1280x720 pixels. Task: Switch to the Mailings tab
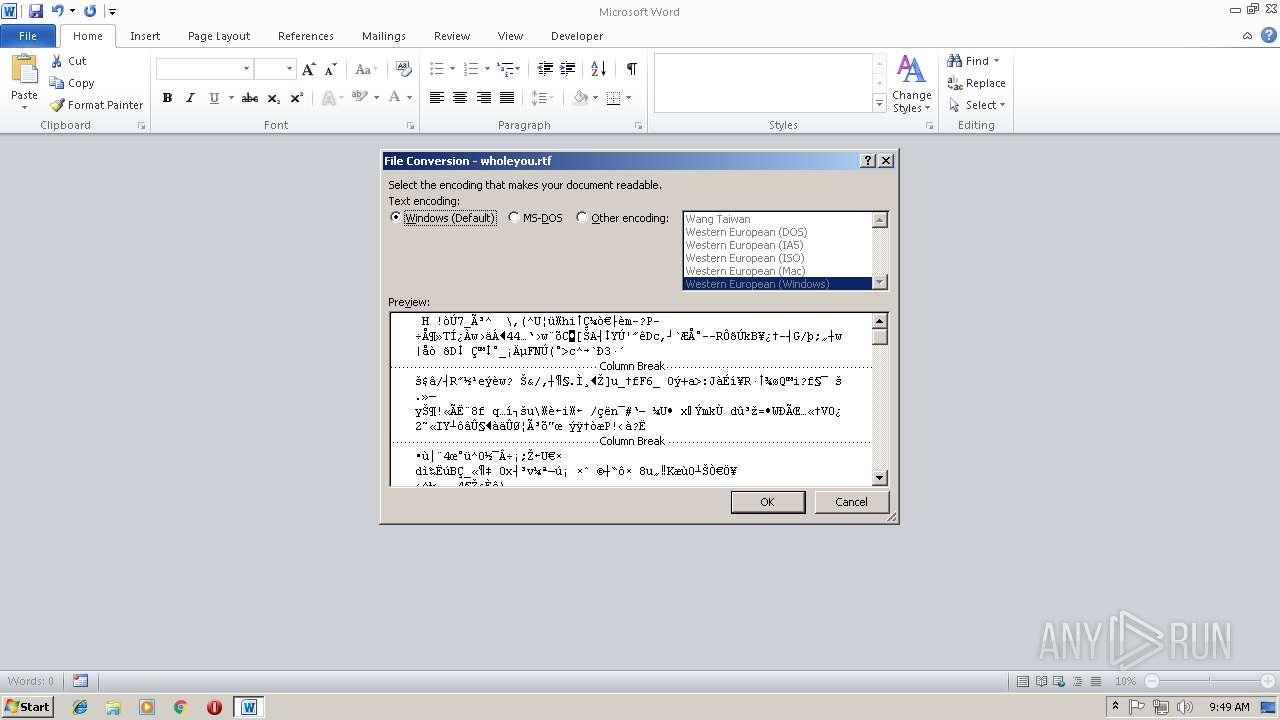tap(384, 36)
